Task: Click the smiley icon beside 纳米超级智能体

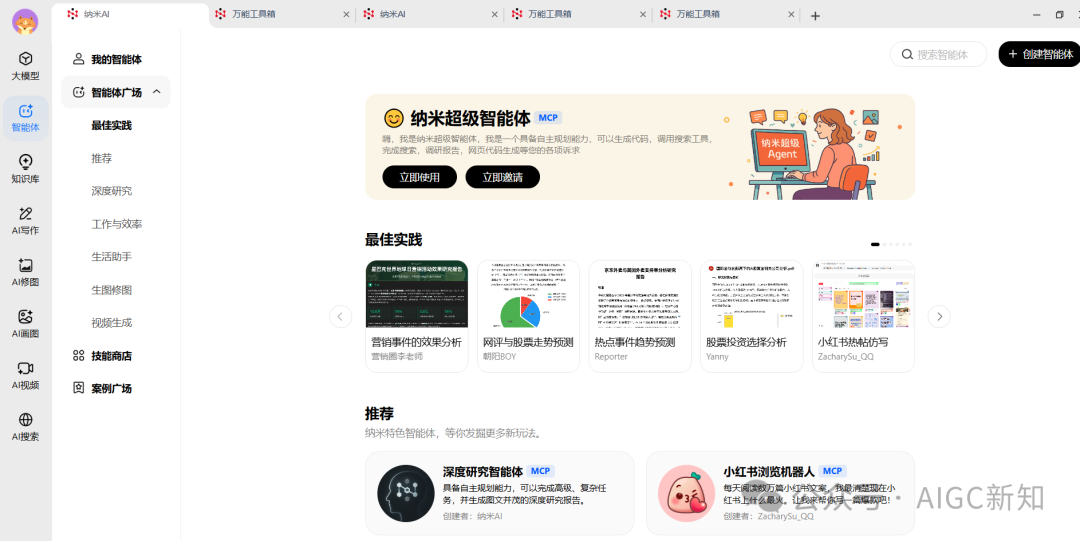Action: click(x=393, y=119)
